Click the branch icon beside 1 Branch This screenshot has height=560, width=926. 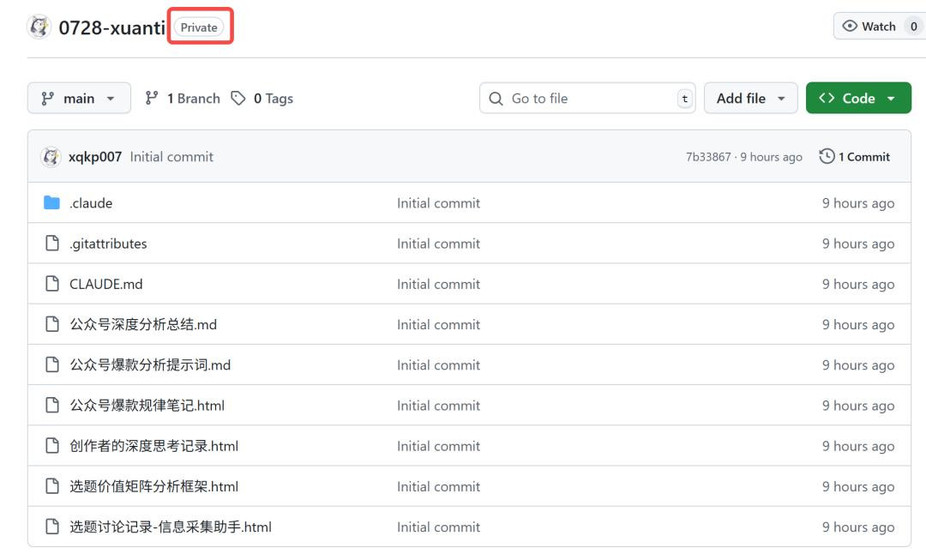(x=152, y=98)
